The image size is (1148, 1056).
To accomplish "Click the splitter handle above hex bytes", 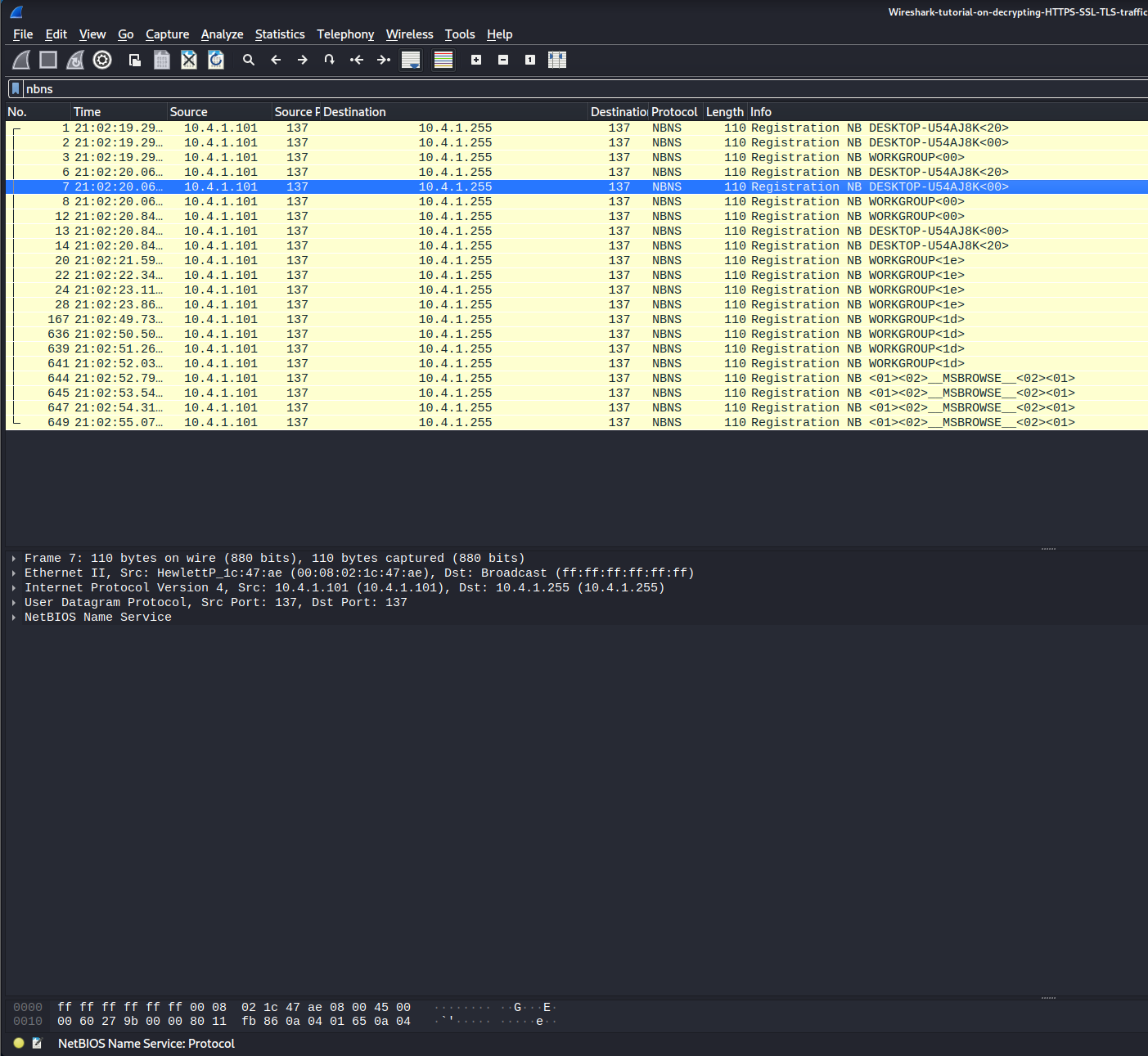I will [1048, 998].
